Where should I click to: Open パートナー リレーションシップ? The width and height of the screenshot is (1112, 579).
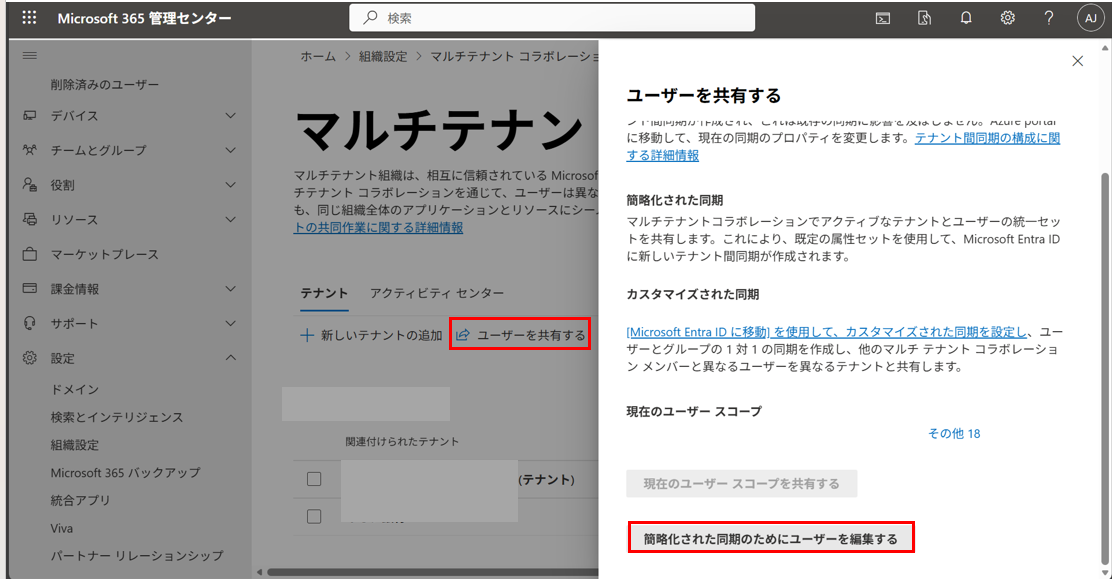137,556
